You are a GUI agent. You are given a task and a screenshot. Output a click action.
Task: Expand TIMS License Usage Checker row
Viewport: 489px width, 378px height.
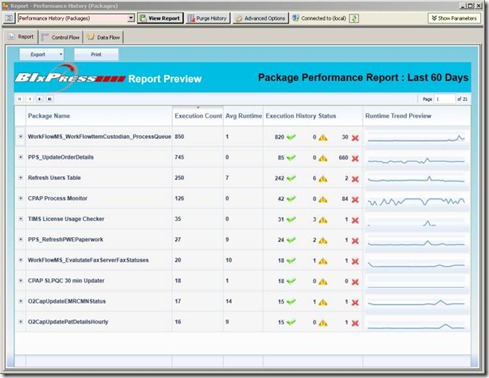click(x=20, y=219)
